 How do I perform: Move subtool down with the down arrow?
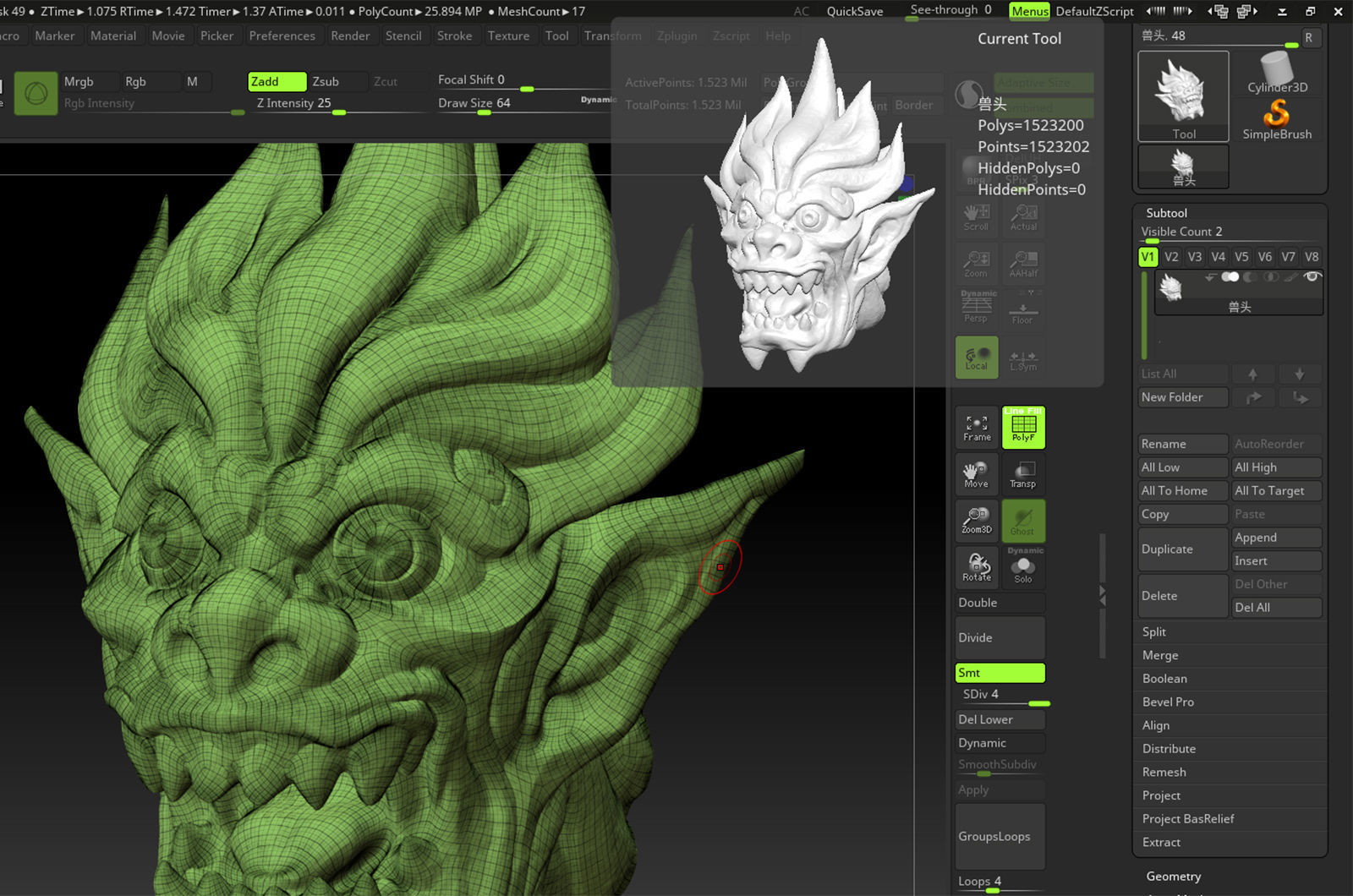[1300, 374]
